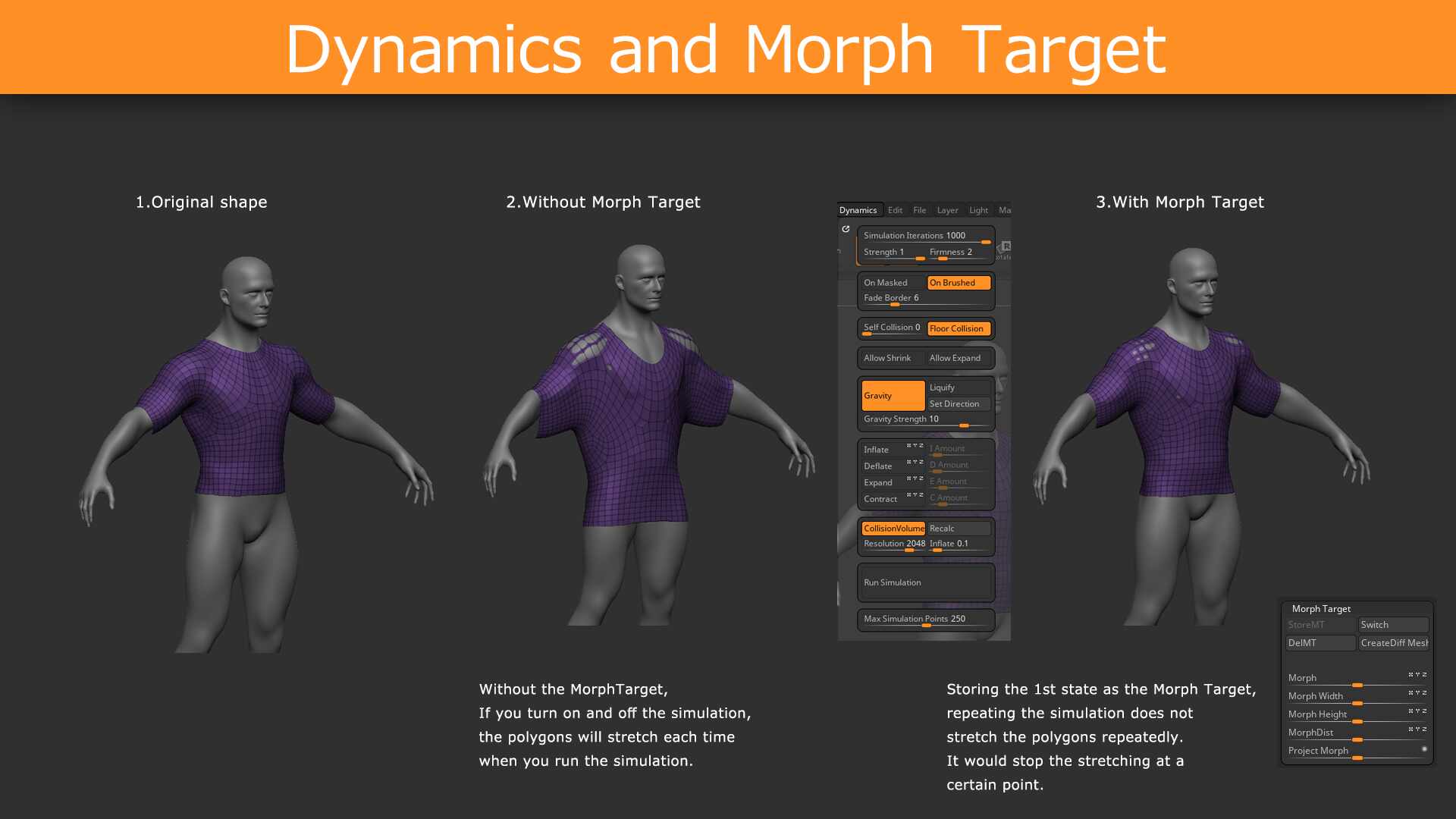Viewport: 1456px width, 819px height.
Task: Click XYZ axis icon on Morph slider
Action: pos(1417,675)
